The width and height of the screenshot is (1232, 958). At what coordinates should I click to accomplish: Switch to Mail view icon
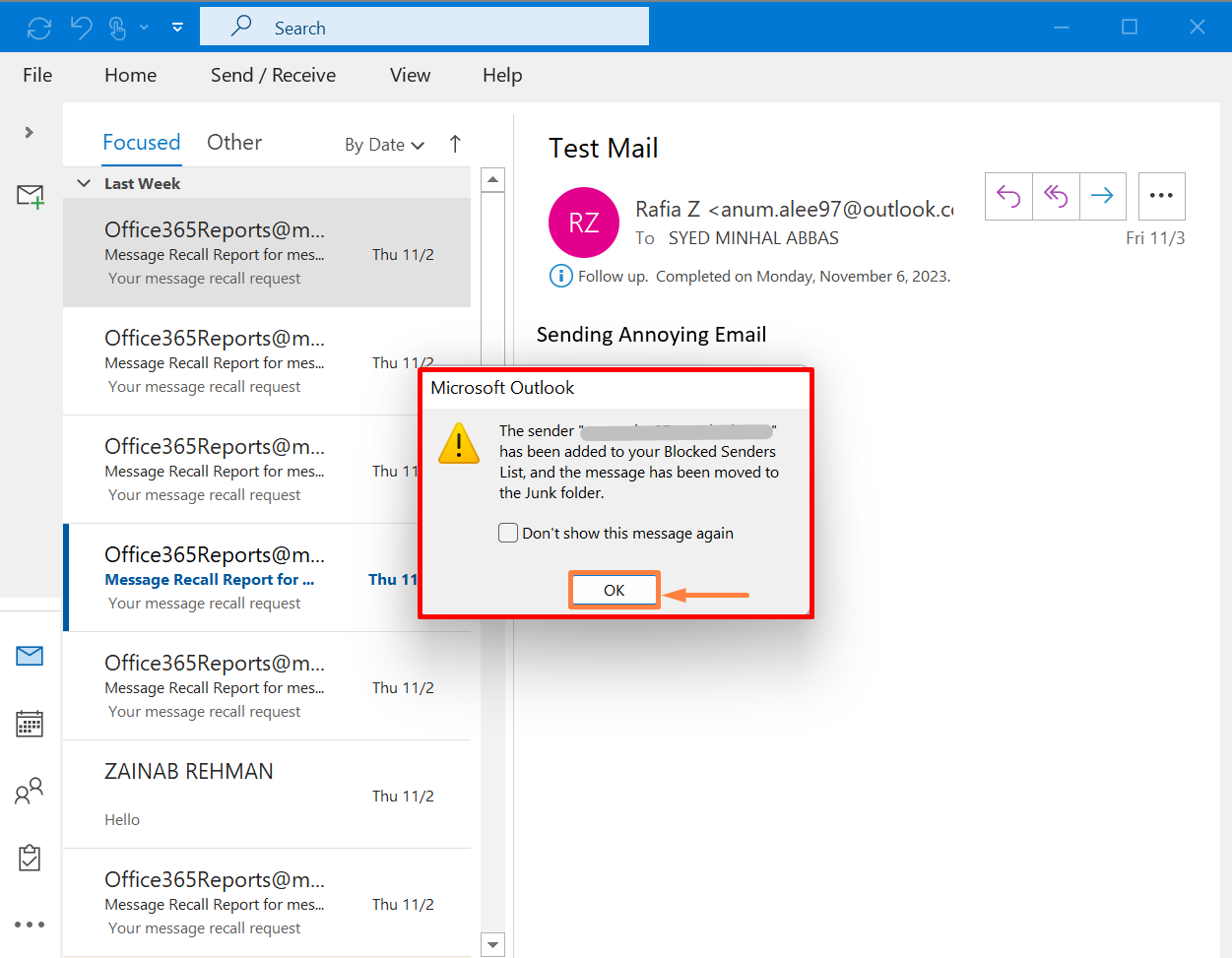[x=30, y=656]
